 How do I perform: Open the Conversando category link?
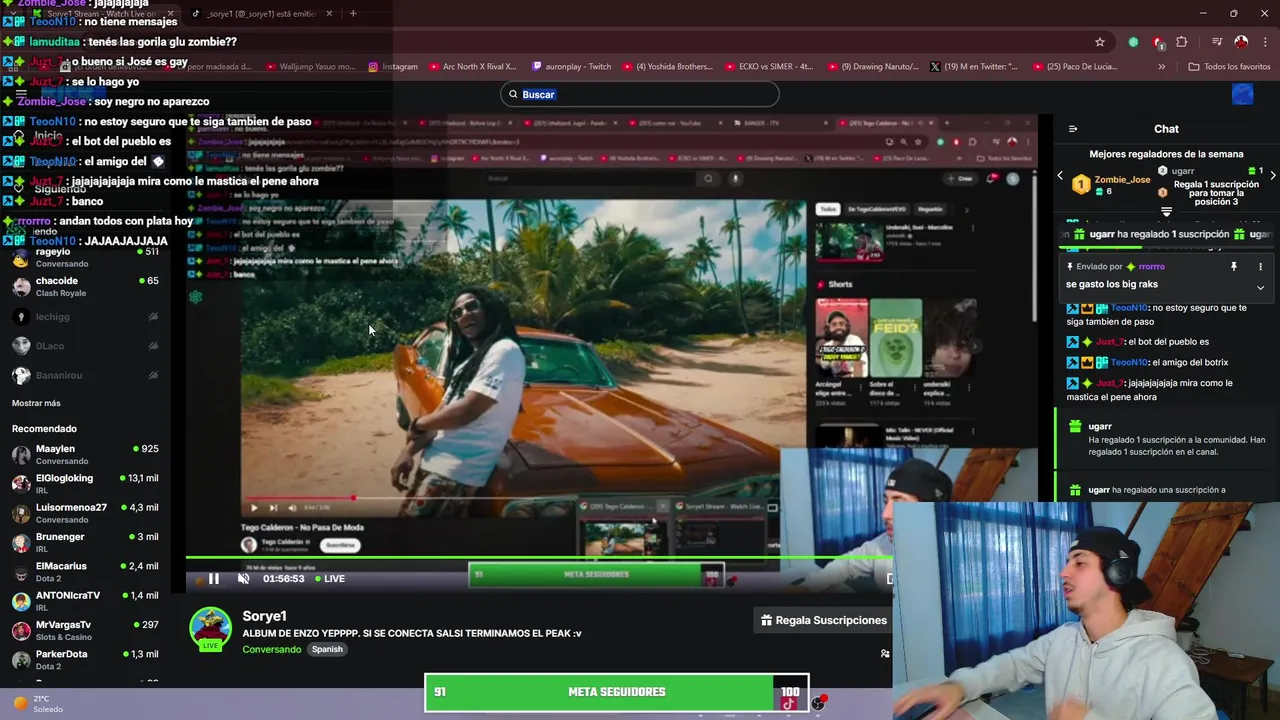point(271,649)
